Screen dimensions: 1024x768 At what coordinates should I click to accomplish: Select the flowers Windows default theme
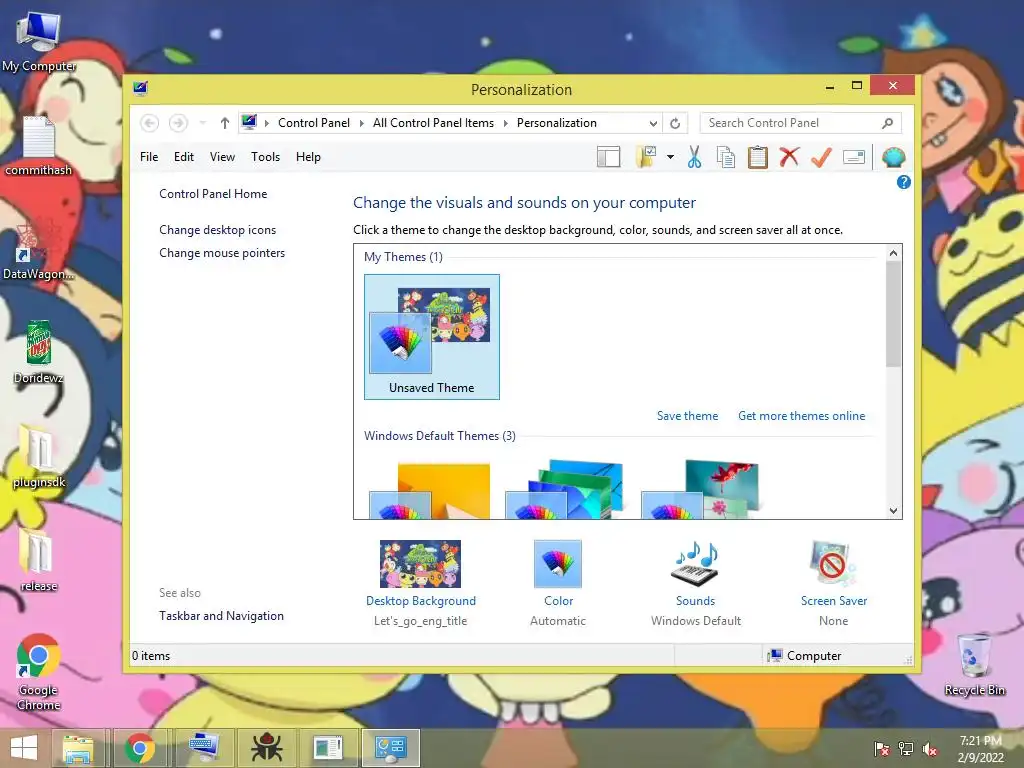pos(700,490)
